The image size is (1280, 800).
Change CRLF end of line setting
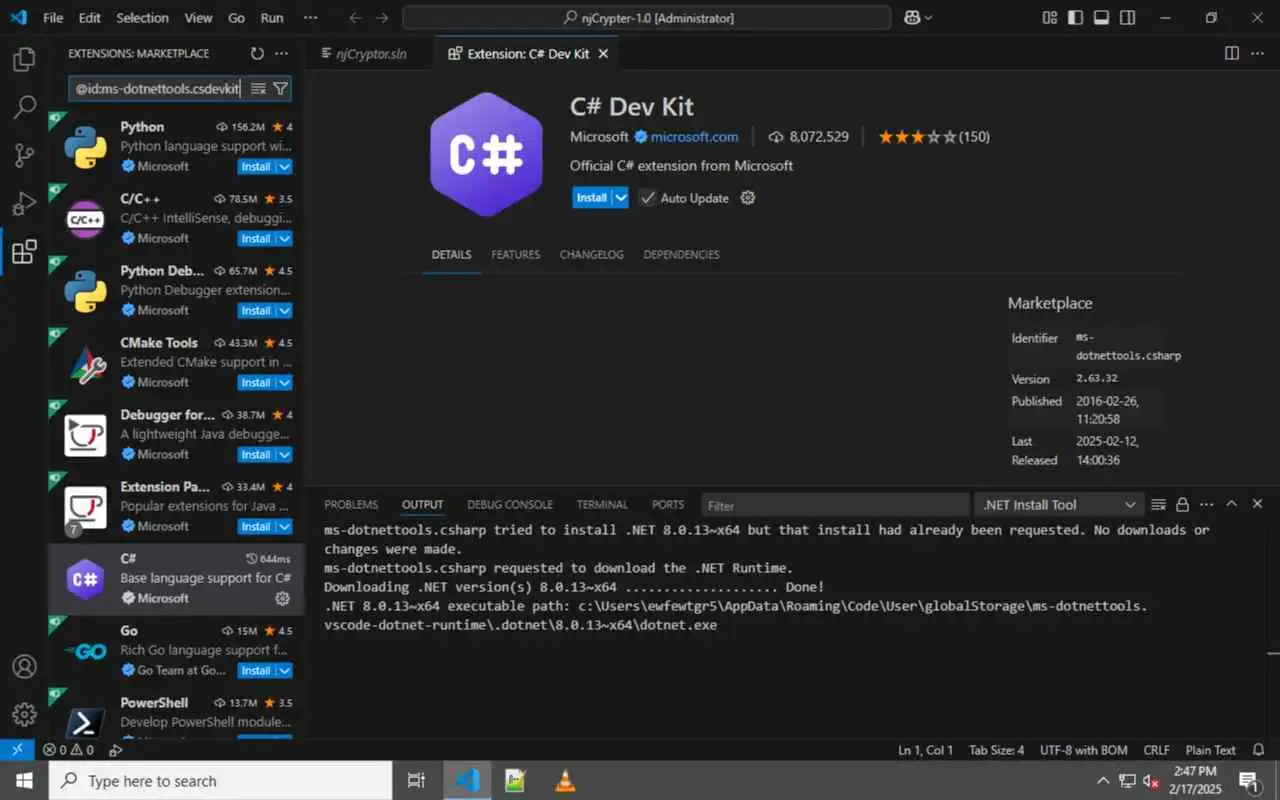pyautogui.click(x=1157, y=750)
